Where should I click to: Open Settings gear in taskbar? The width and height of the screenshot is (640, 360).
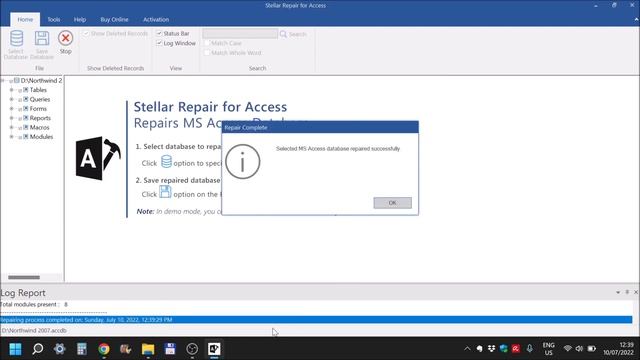[60, 349]
